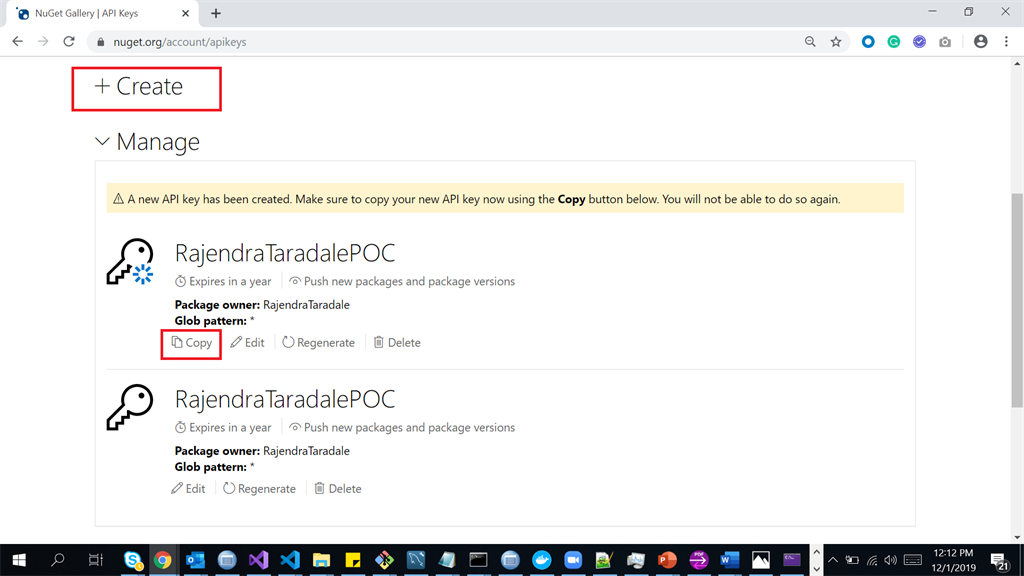
Task: Open Task View on the taskbar
Action: 95,560
